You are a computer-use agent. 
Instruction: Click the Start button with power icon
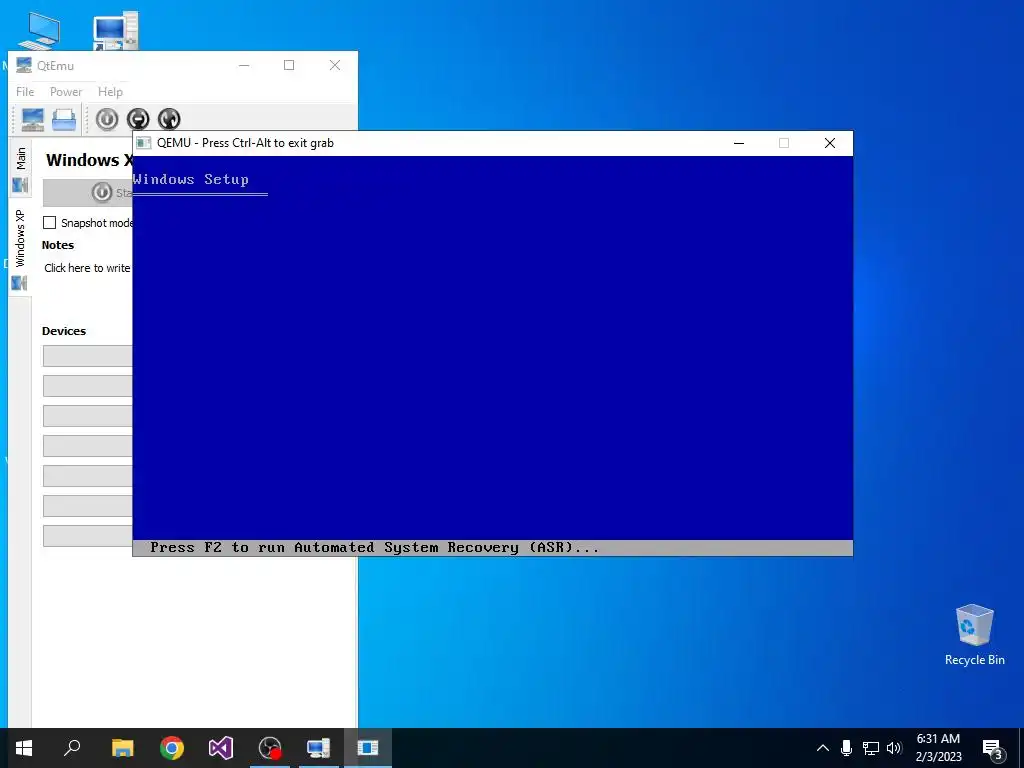(x=88, y=193)
